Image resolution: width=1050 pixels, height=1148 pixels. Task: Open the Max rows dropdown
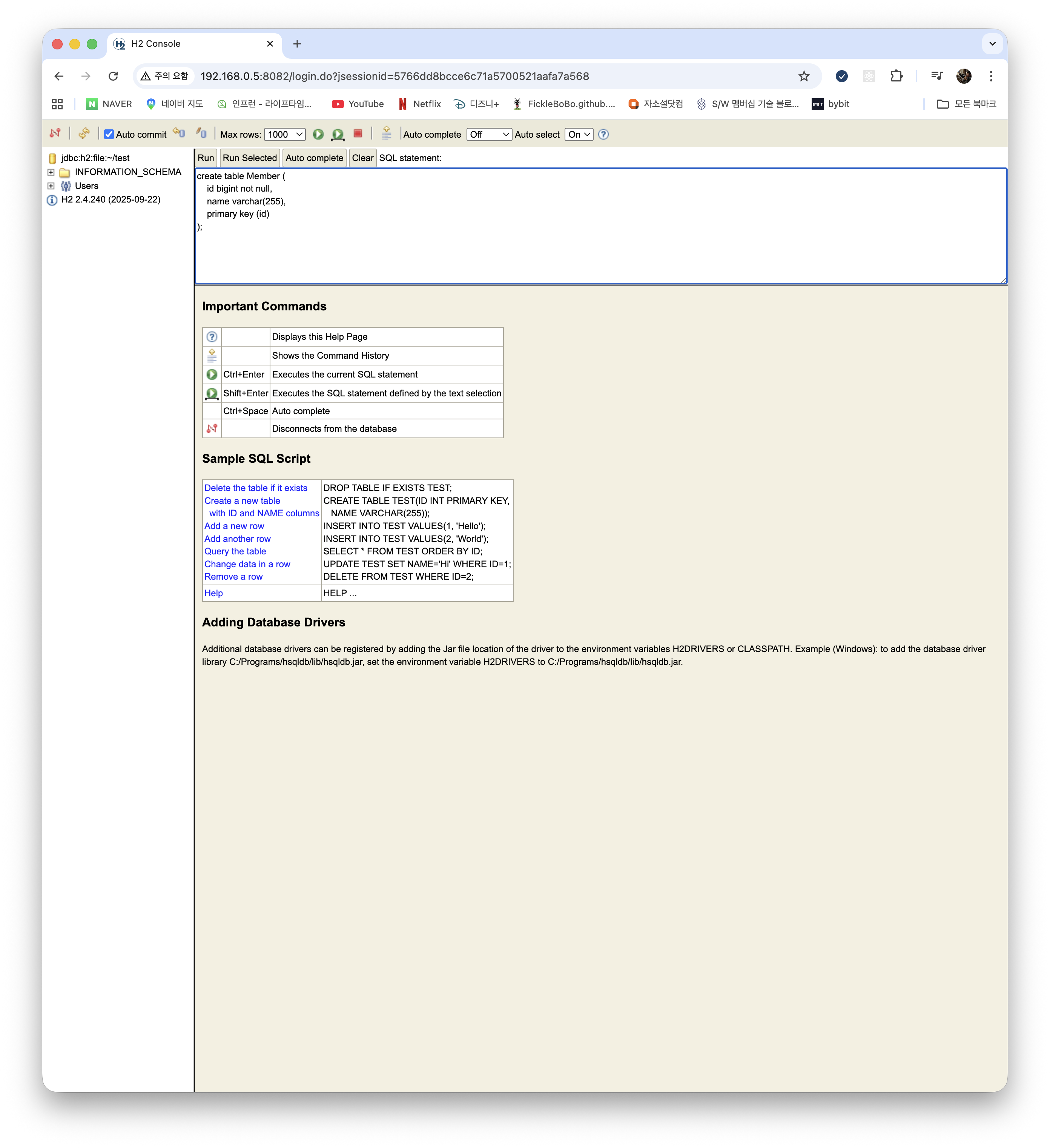285,134
